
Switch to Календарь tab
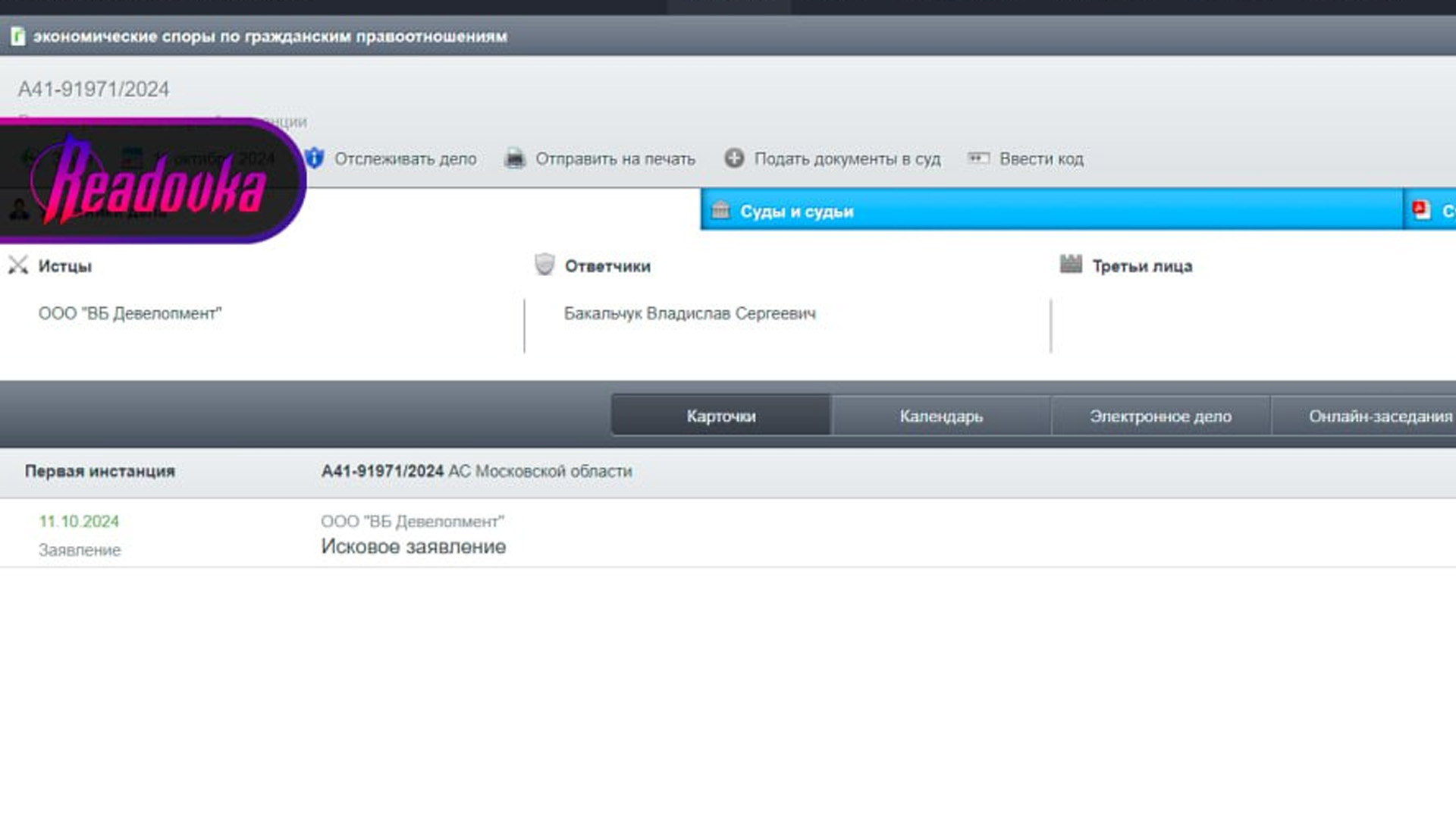[941, 416]
